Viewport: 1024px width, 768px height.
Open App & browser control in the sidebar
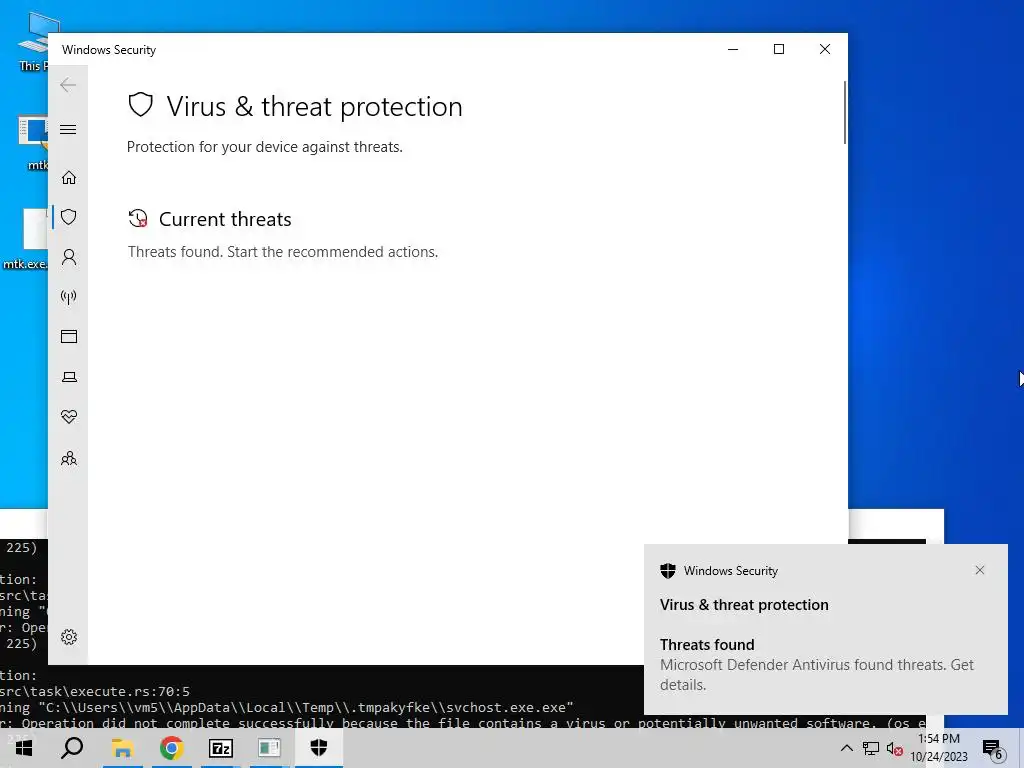69,336
